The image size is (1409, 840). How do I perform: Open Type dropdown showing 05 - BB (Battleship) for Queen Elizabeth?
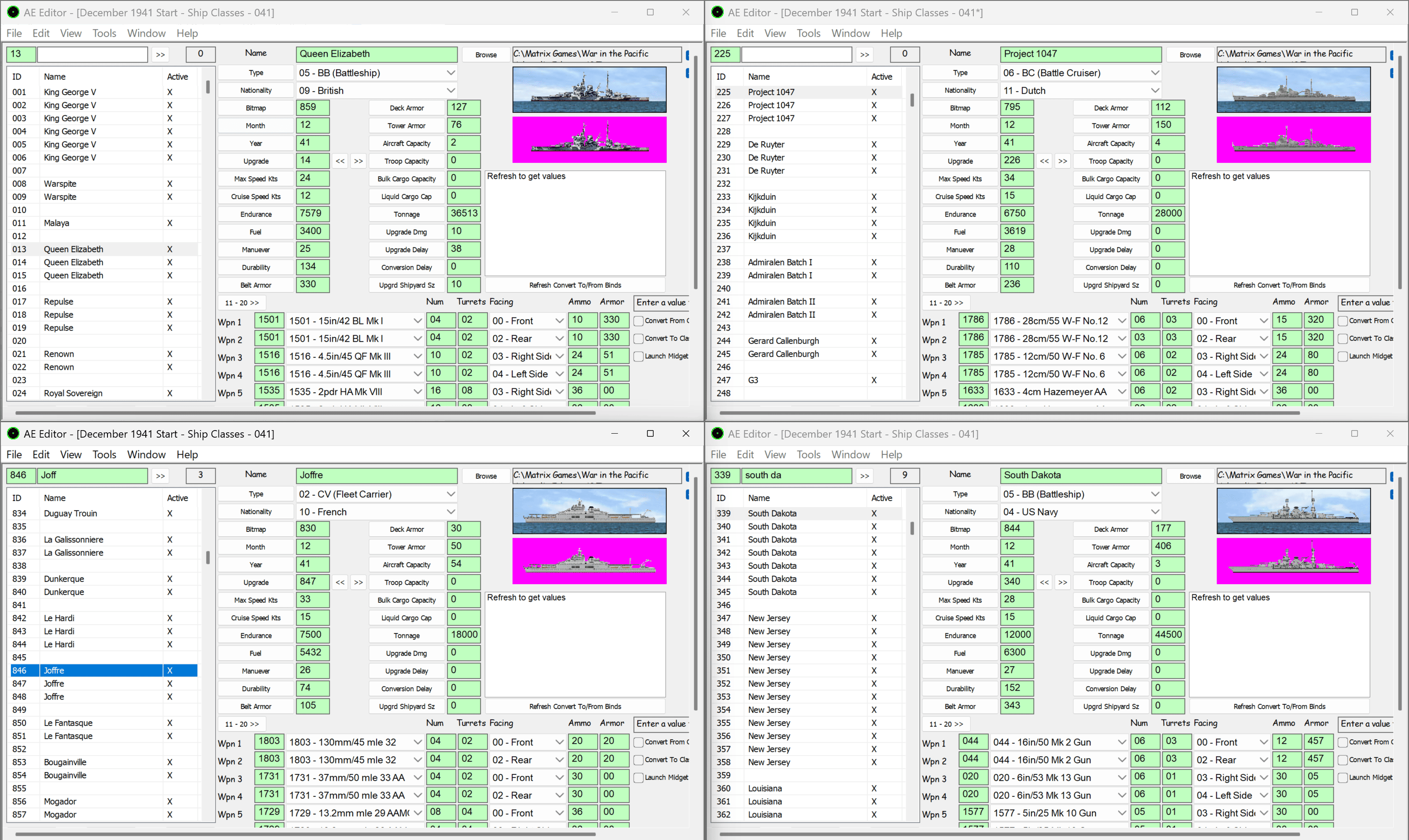[x=377, y=73]
